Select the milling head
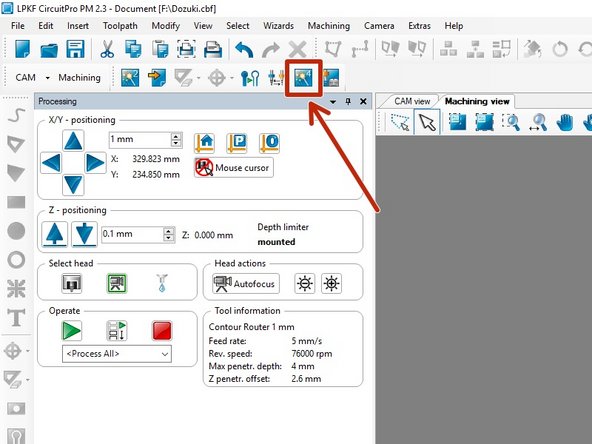 pyautogui.click(x=71, y=283)
